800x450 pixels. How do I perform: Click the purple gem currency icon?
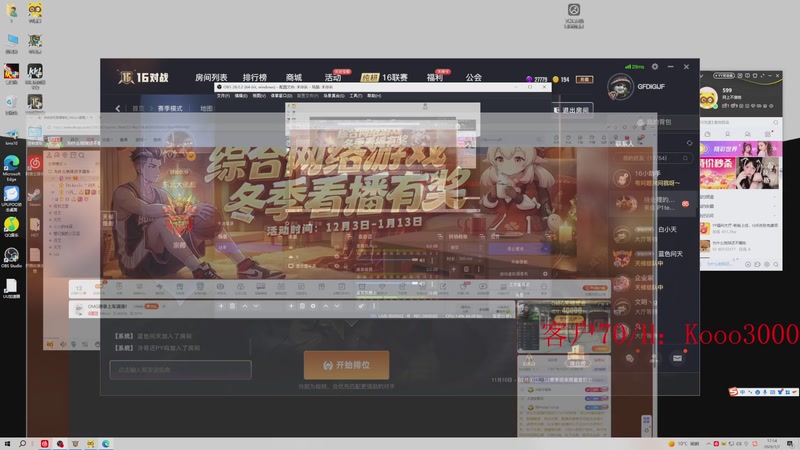click(x=529, y=80)
